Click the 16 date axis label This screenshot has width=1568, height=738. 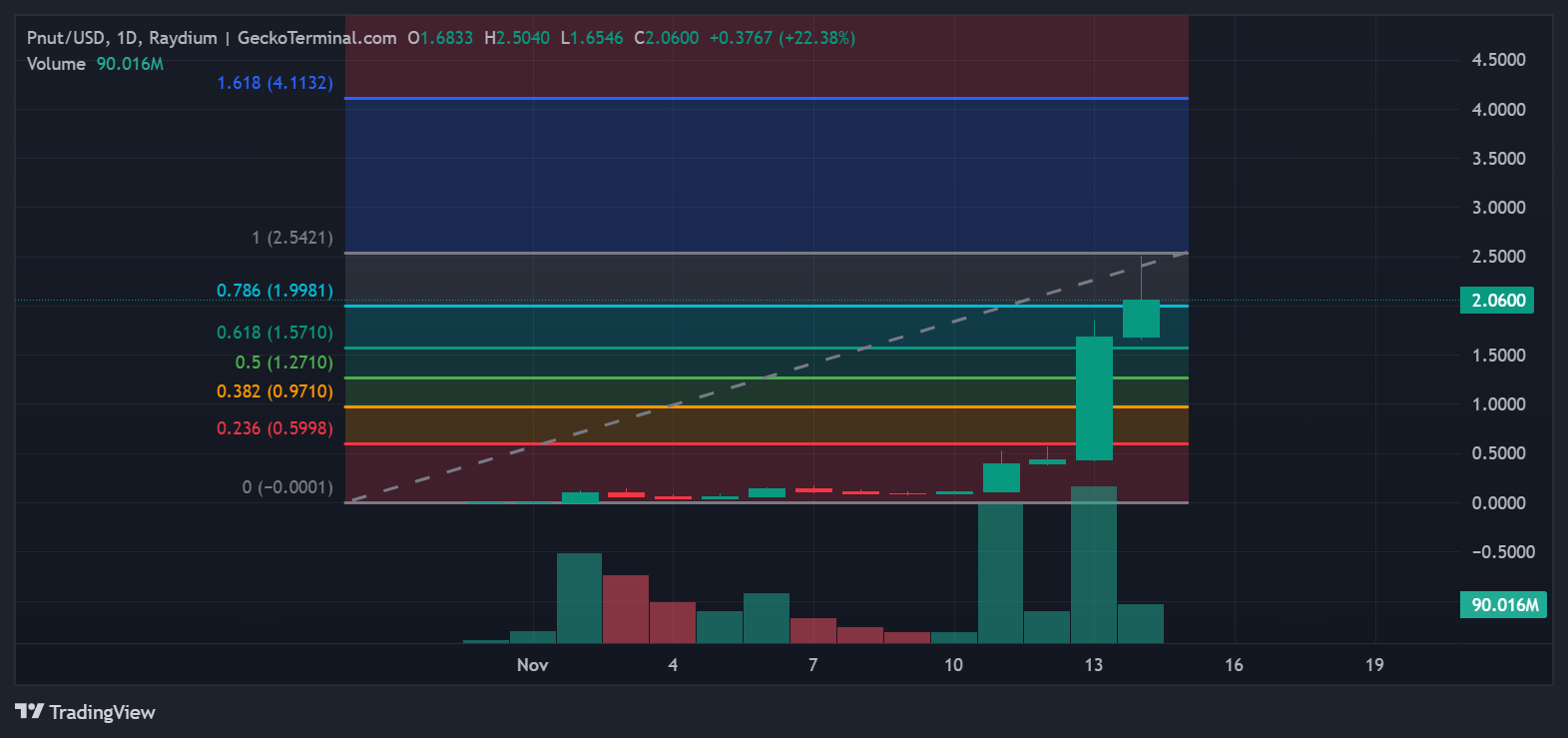[x=1235, y=665]
